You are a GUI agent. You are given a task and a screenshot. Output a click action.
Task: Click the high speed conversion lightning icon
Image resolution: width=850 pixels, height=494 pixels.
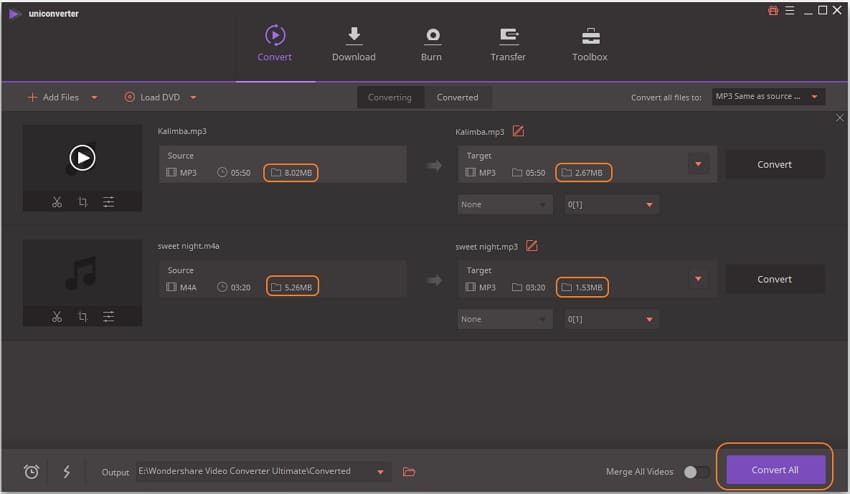pyautogui.click(x=67, y=471)
